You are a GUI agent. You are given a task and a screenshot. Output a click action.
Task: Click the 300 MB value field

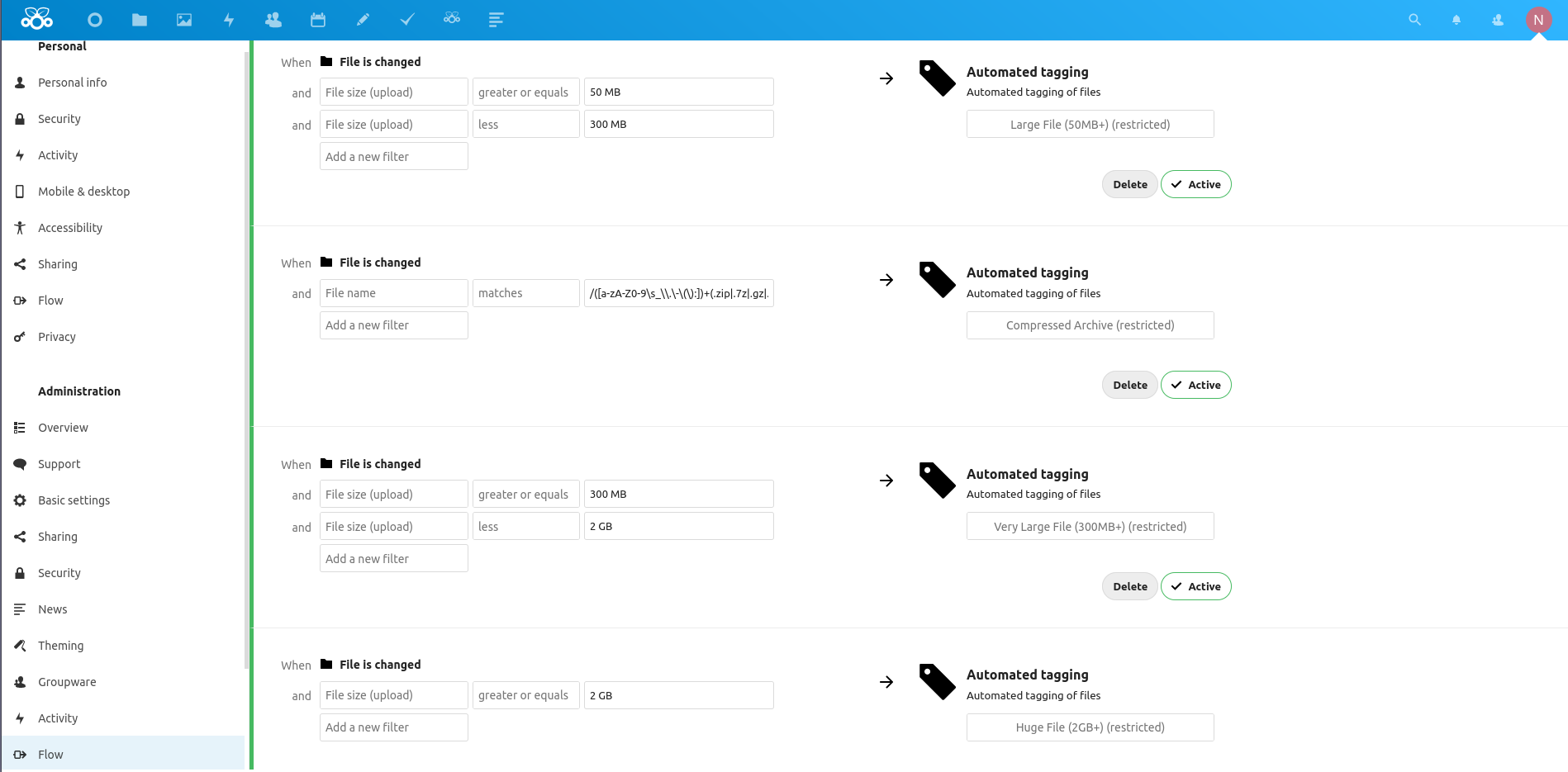coord(678,124)
